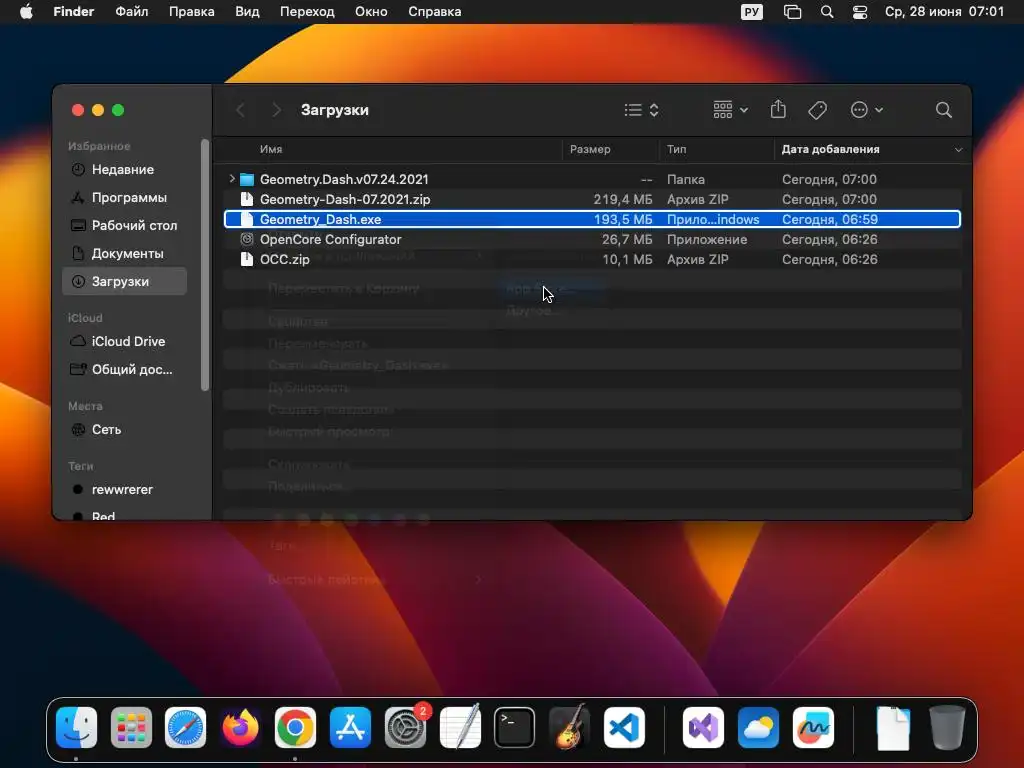Sort by Дата добавления column header
This screenshot has height=768, width=1024.
tap(830, 149)
